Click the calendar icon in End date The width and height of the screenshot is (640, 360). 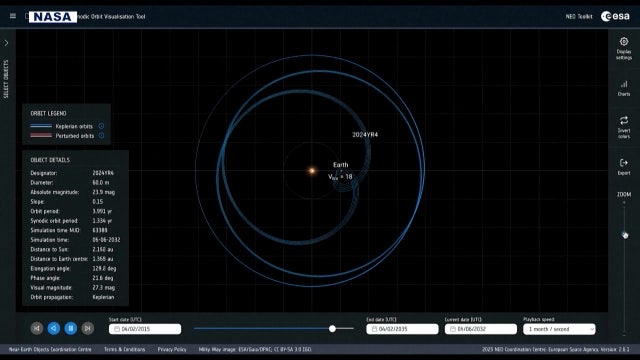coord(374,329)
